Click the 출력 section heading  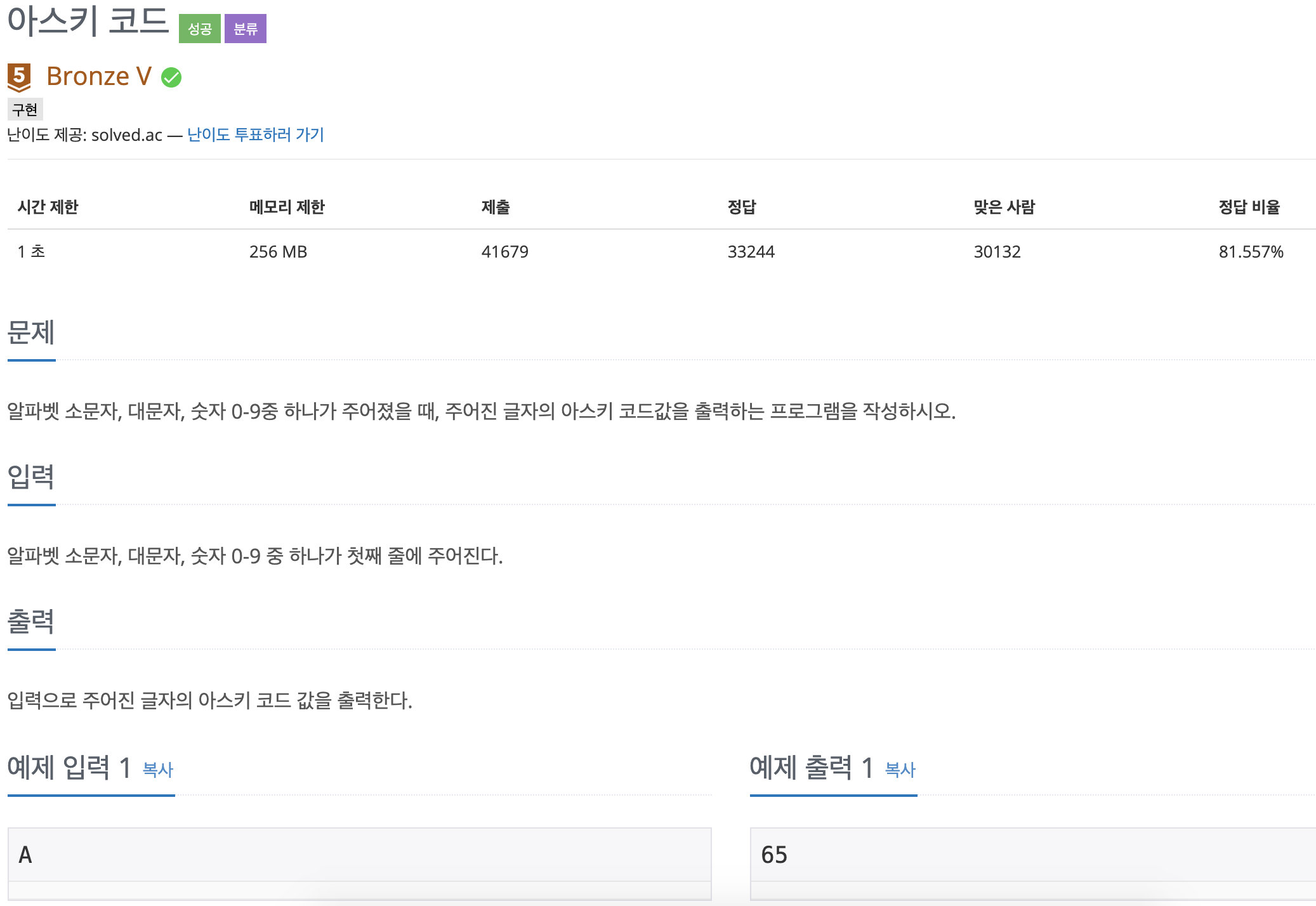(31, 621)
